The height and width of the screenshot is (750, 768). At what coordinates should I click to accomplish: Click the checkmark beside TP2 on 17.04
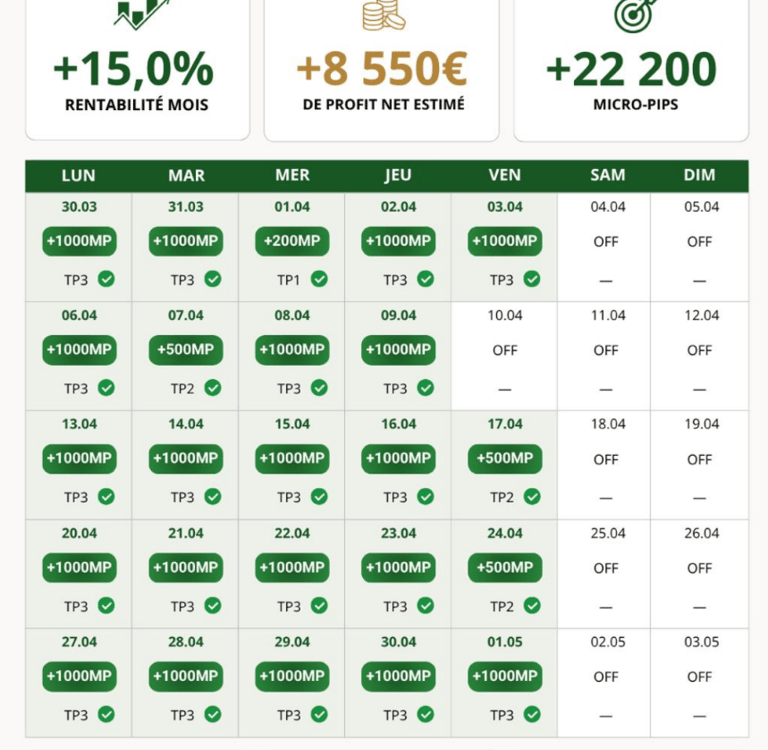[532, 497]
